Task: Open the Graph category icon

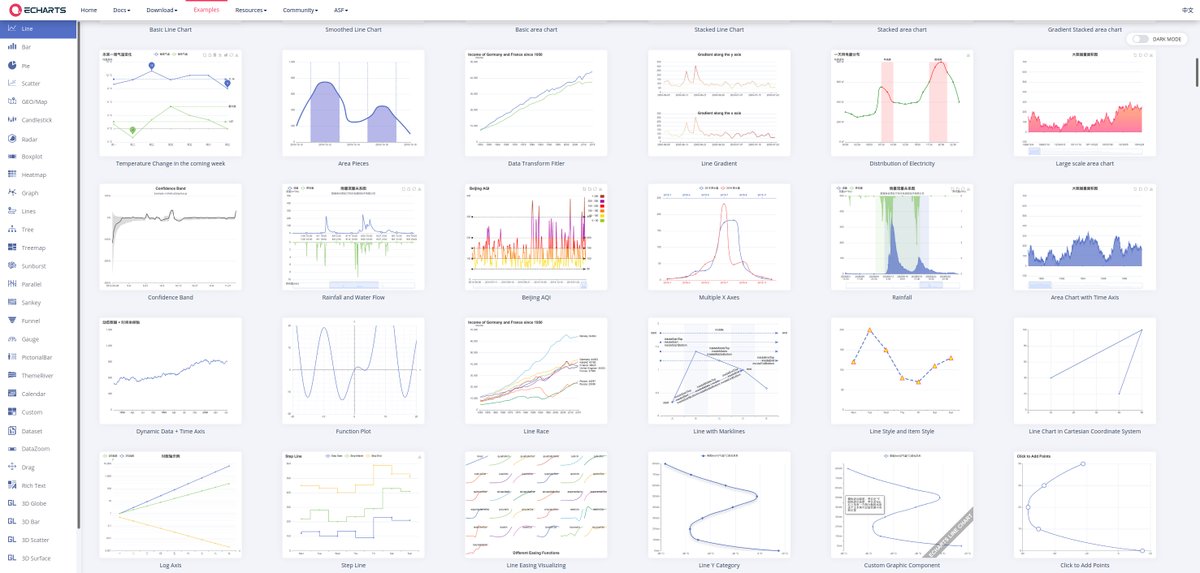Action: click(10, 192)
